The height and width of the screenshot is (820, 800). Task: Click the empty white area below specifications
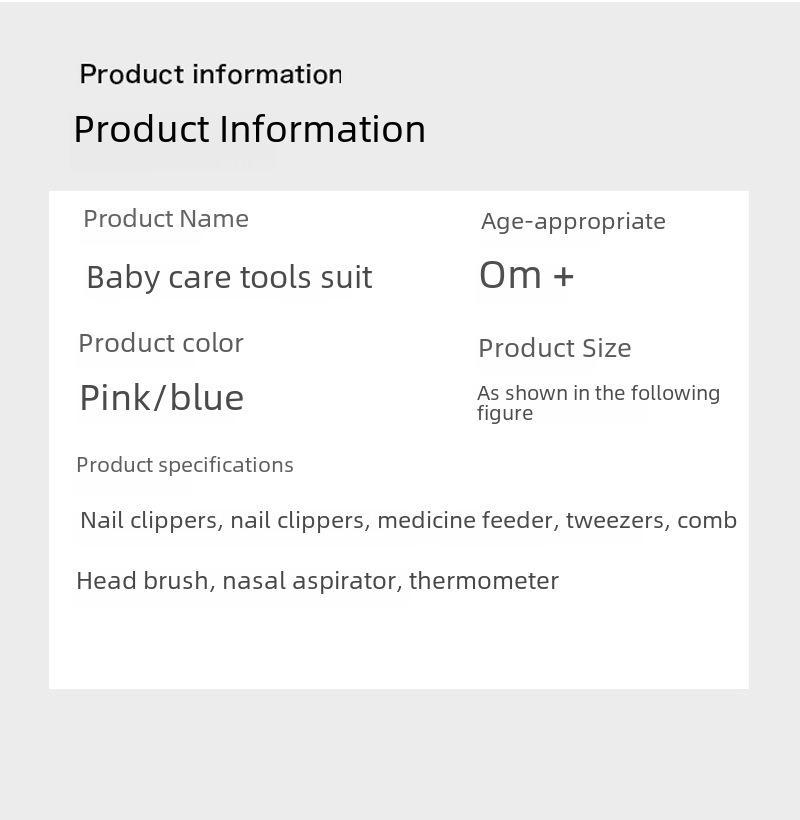[398, 643]
